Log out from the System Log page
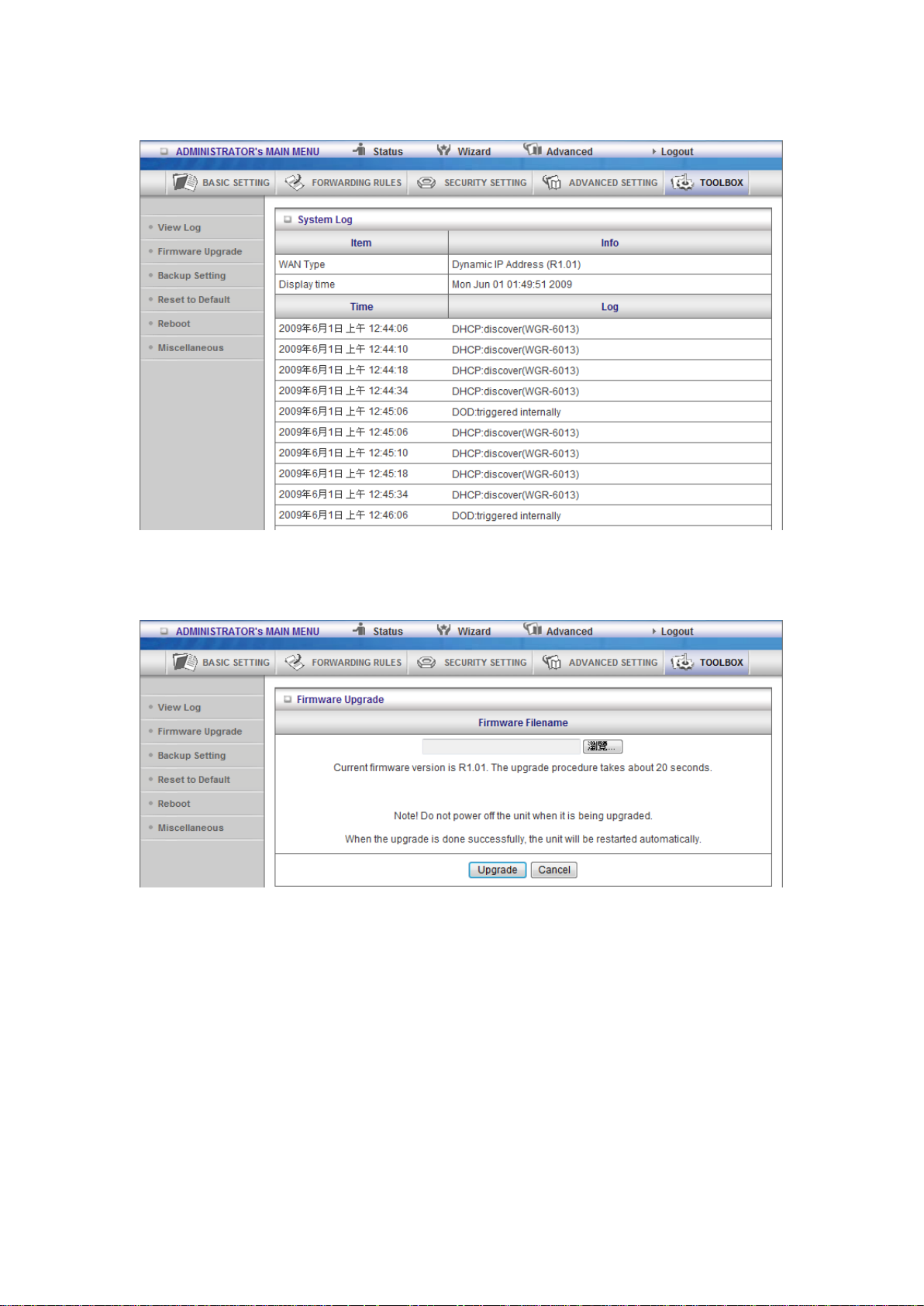This screenshot has width=924, height=1306. pos(676,152)
